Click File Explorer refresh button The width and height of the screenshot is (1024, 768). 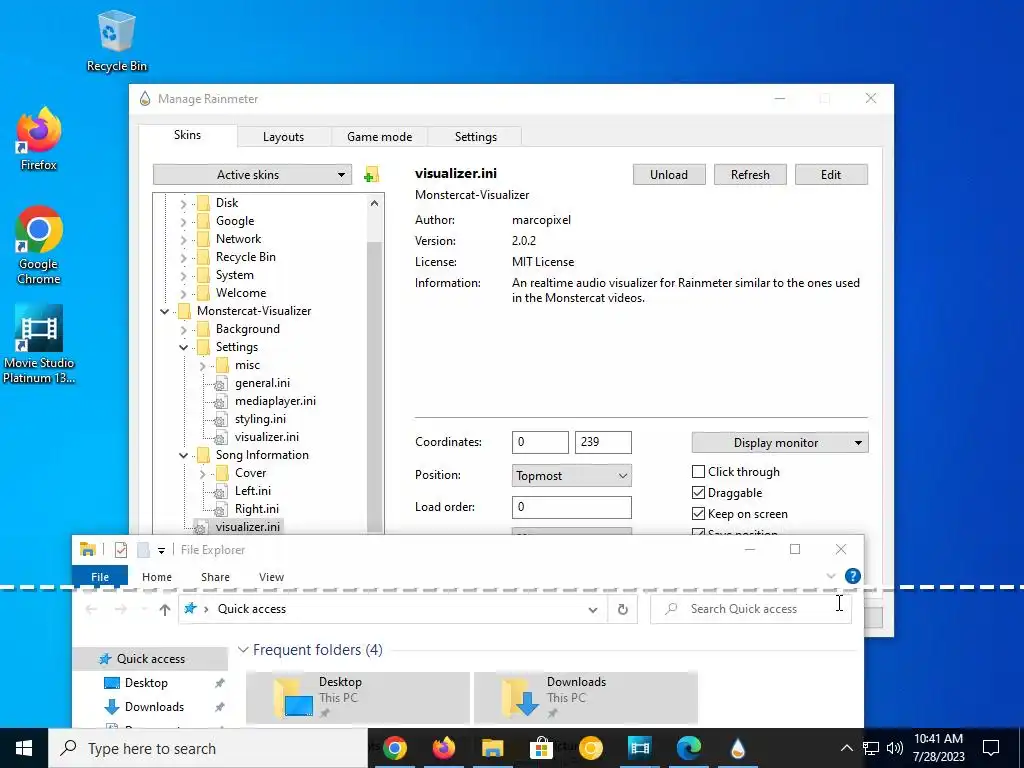tap(623, 609)
